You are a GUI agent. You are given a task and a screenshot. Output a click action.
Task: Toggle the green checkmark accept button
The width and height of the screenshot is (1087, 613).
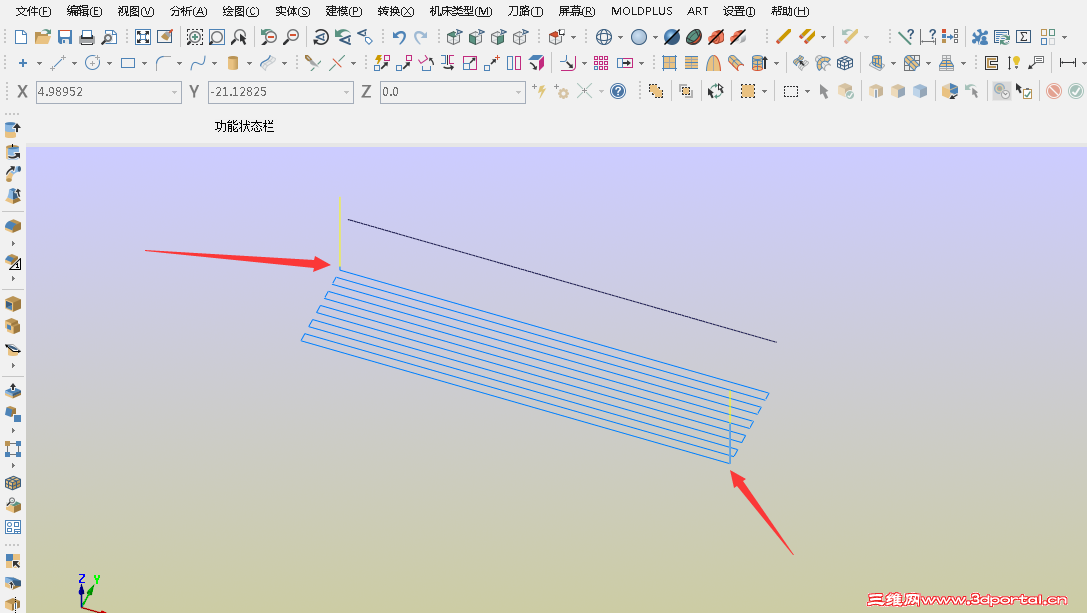1075,91
